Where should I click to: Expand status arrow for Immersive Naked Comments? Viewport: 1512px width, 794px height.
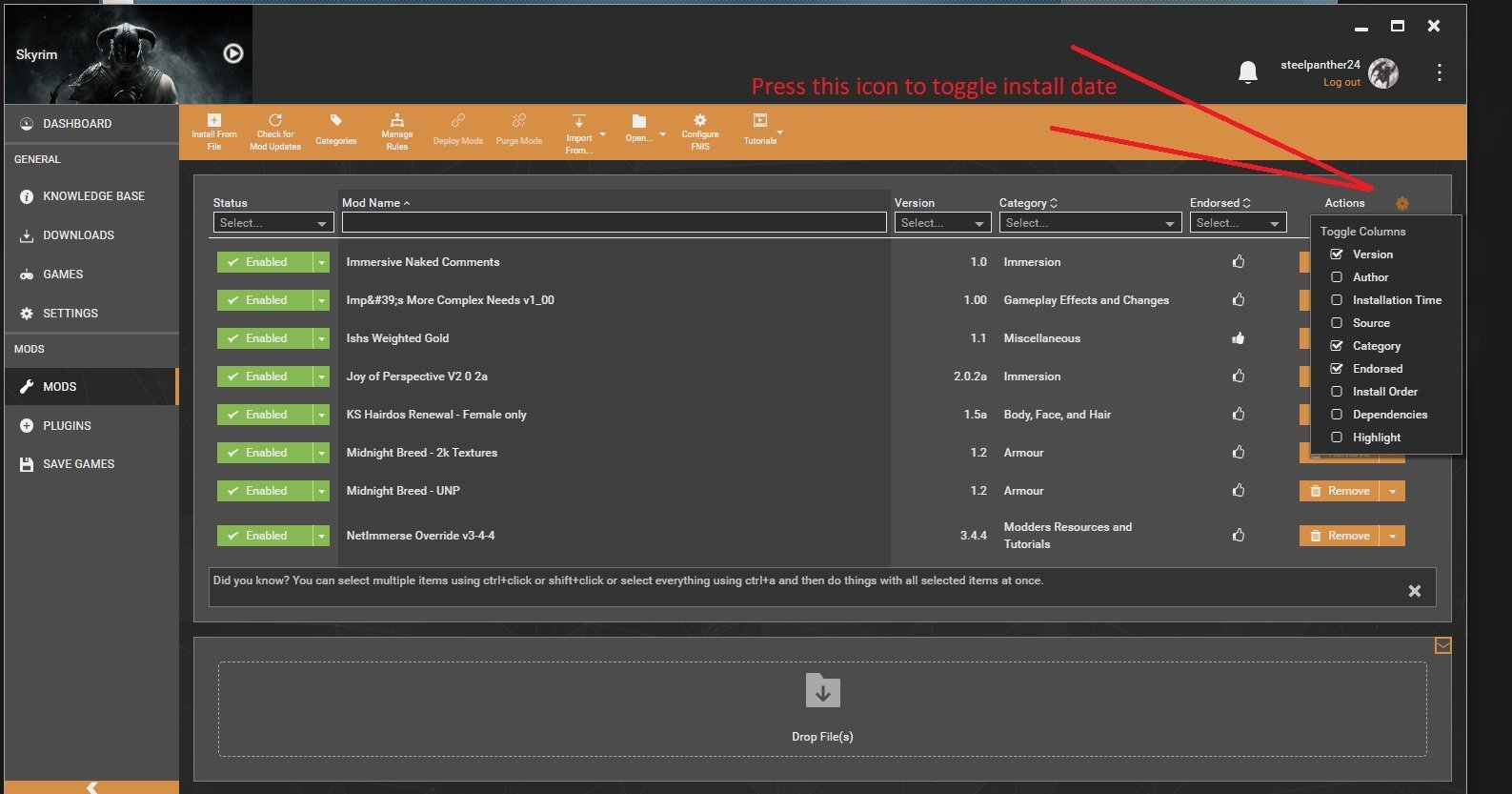[322, 262]
